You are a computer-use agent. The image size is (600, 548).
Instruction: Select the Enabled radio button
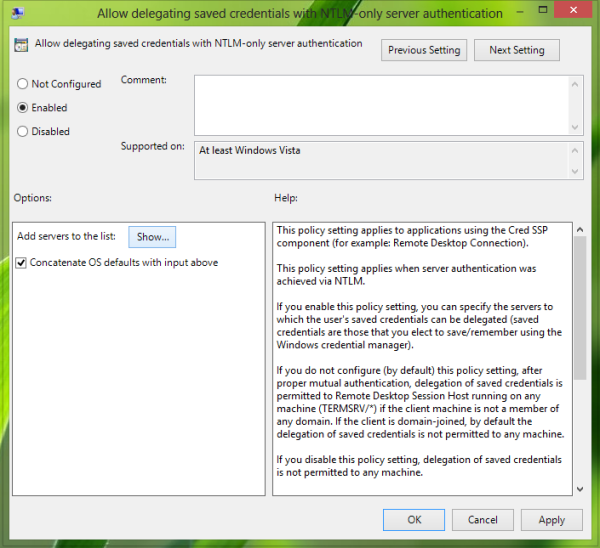click(23, 108)
